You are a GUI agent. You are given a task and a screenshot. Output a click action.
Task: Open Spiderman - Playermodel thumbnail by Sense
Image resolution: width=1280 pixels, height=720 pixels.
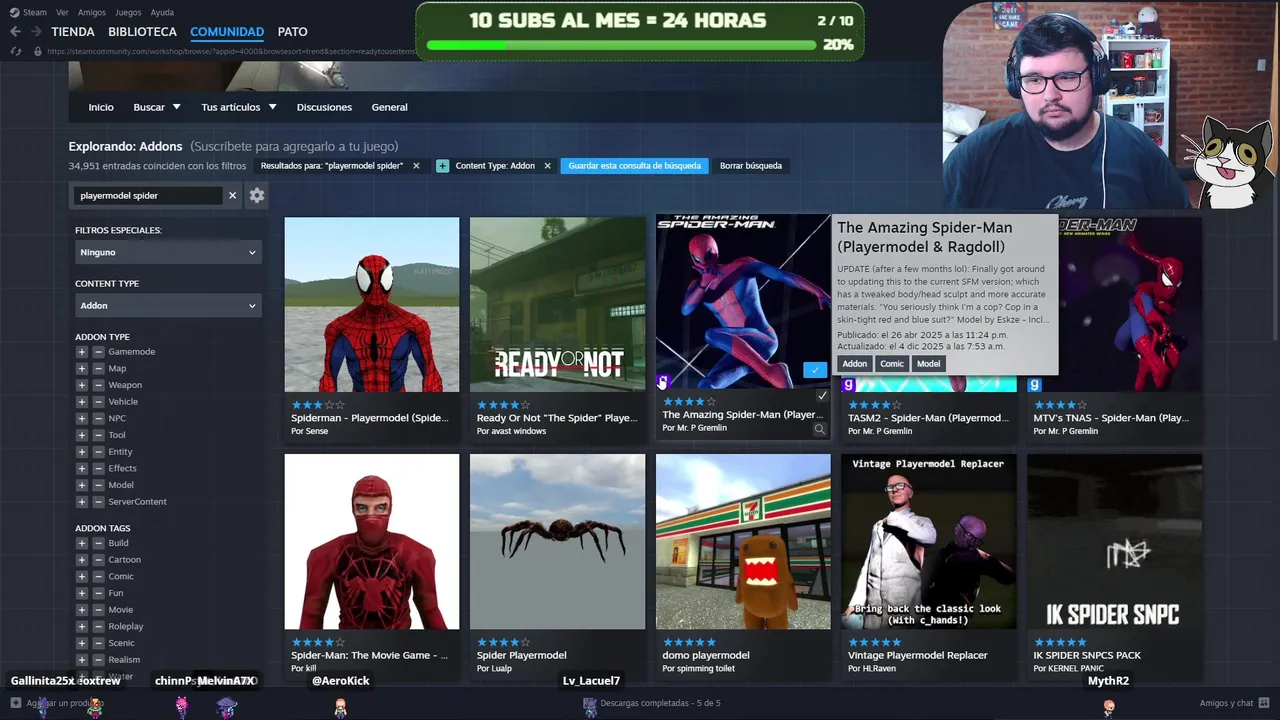click(x=372, y=305)
